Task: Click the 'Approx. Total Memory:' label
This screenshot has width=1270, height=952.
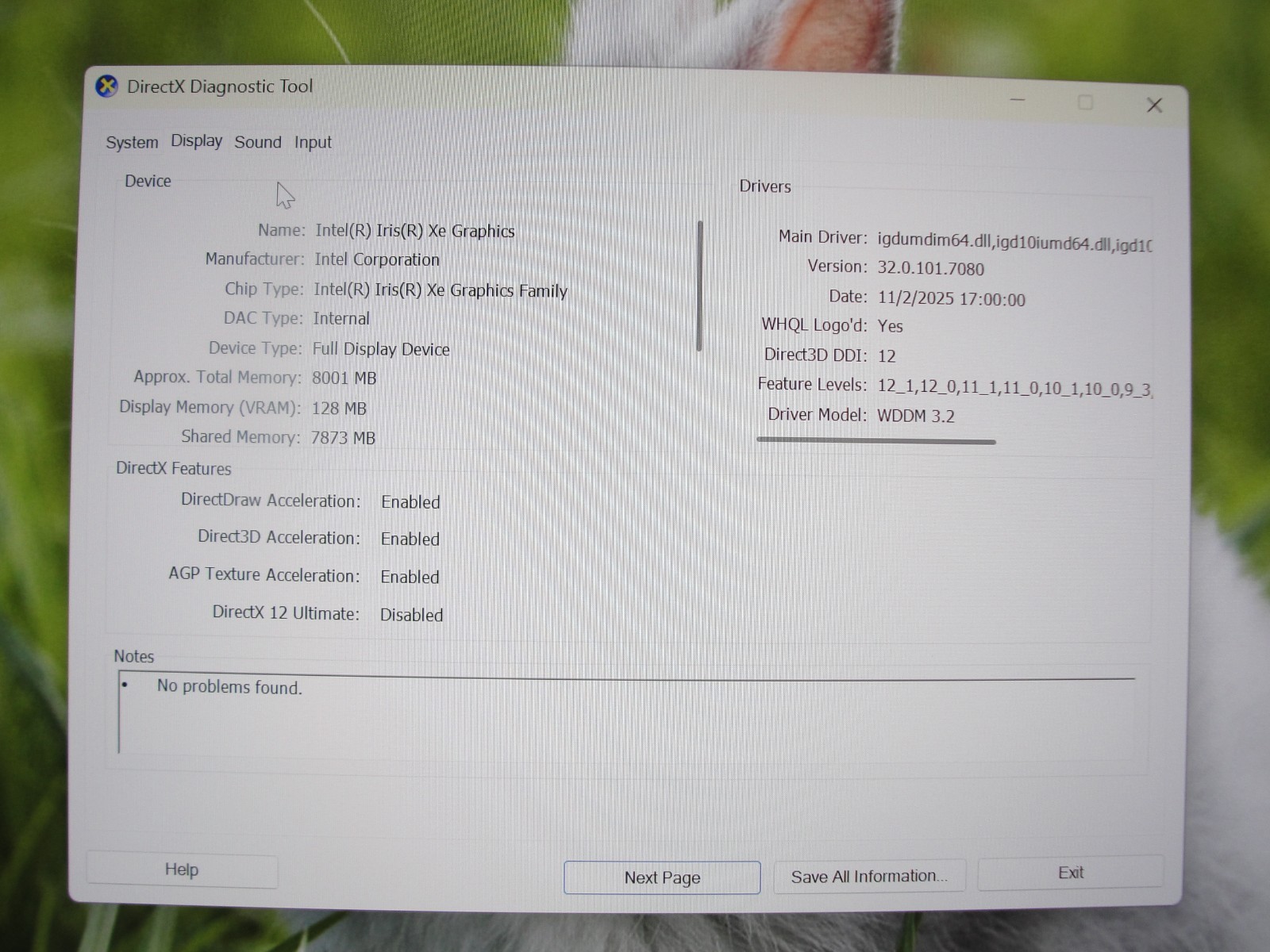Action: pyautogui.click(x=217, y=378)
